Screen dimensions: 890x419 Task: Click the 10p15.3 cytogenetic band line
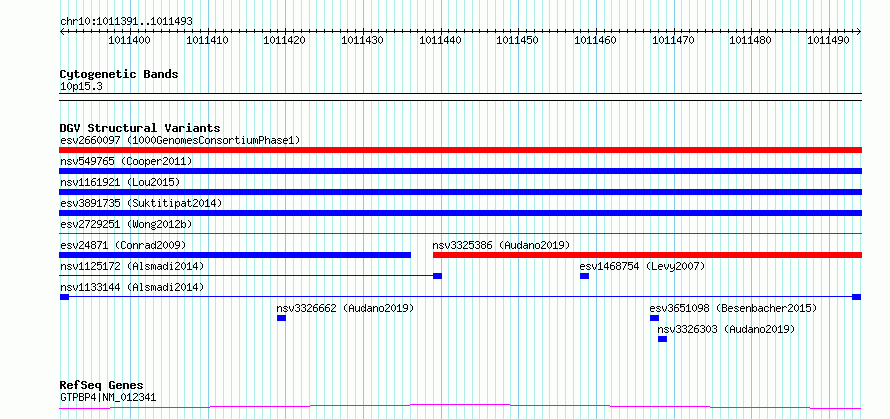click(x=460, y=97)
